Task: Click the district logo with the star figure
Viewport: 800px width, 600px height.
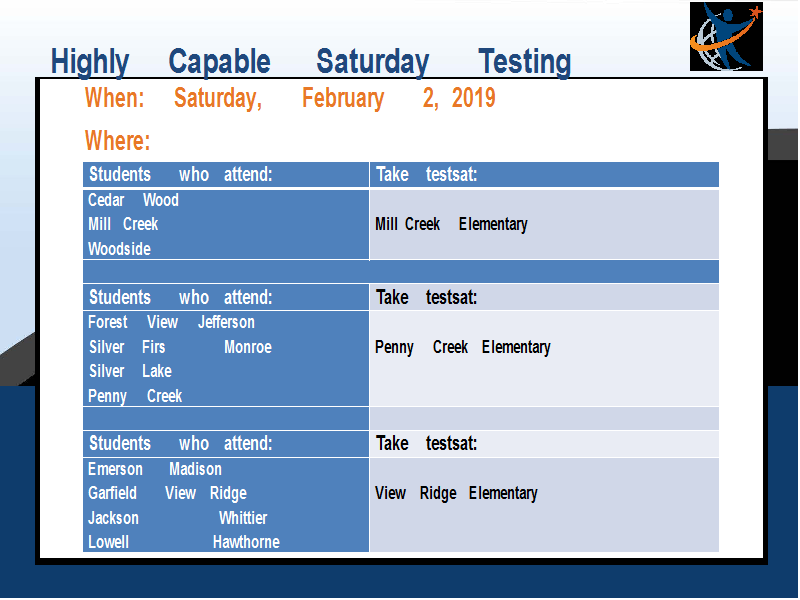Action: click(x=726, y=36)
